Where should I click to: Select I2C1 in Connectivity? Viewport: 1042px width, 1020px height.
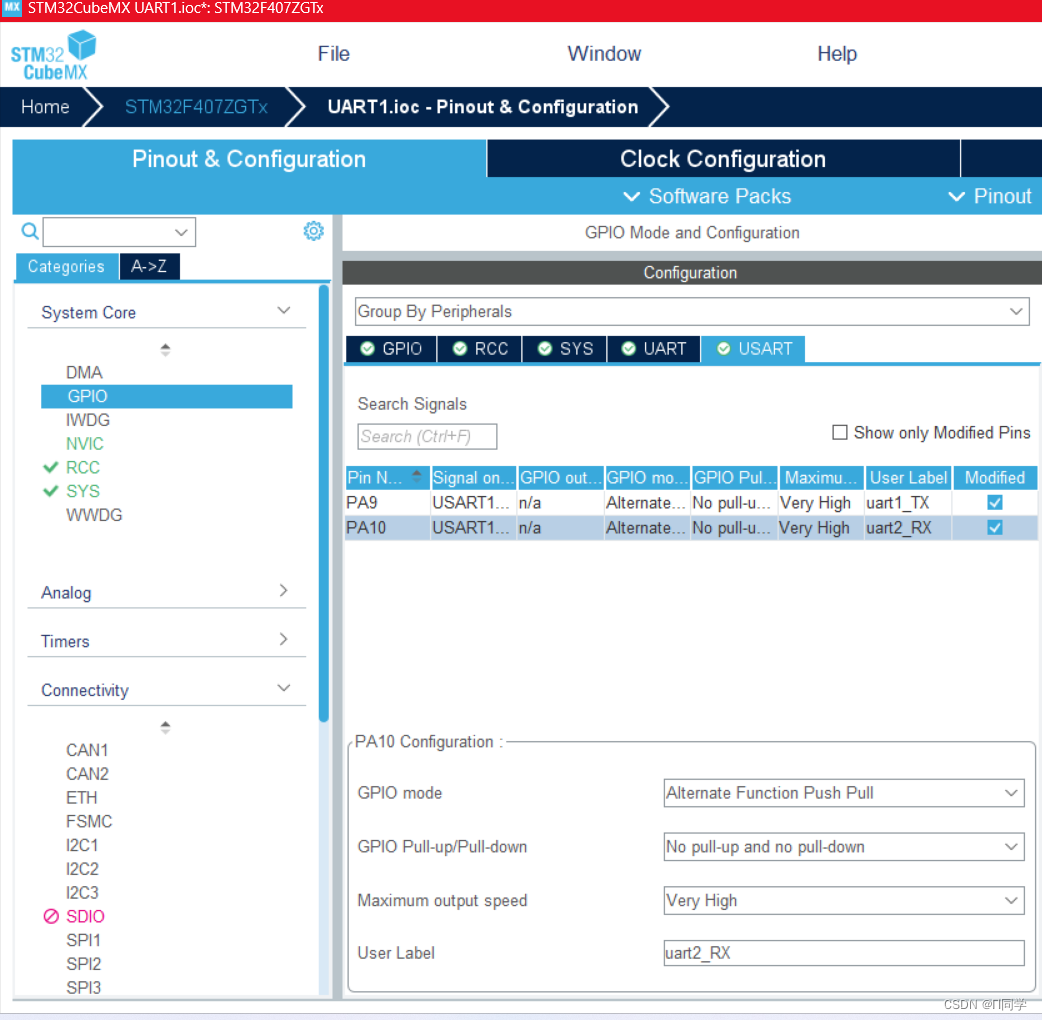point(82,845)
